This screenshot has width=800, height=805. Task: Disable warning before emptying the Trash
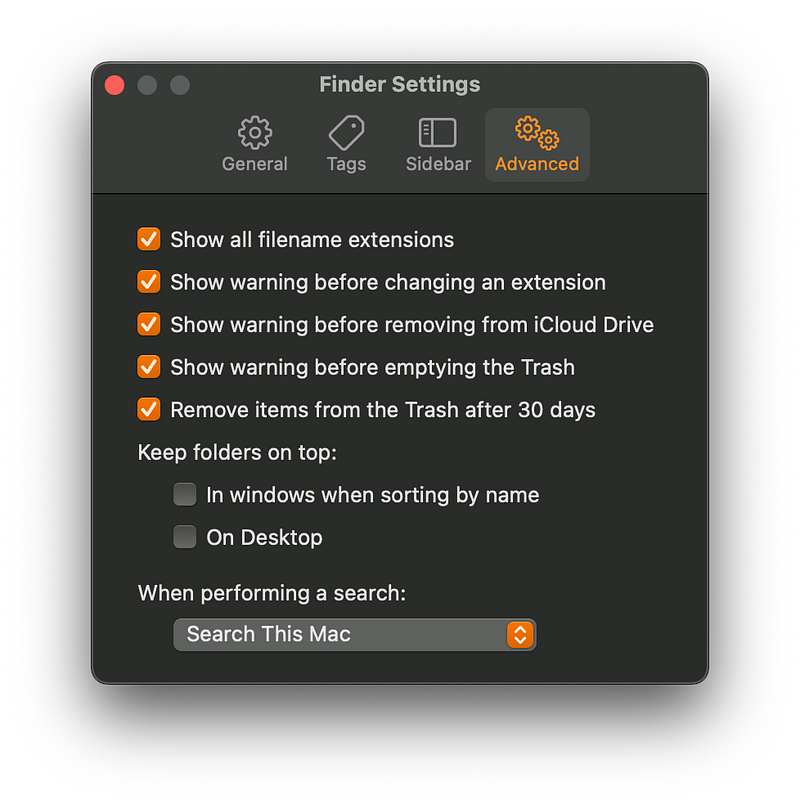tap(148, 367)
